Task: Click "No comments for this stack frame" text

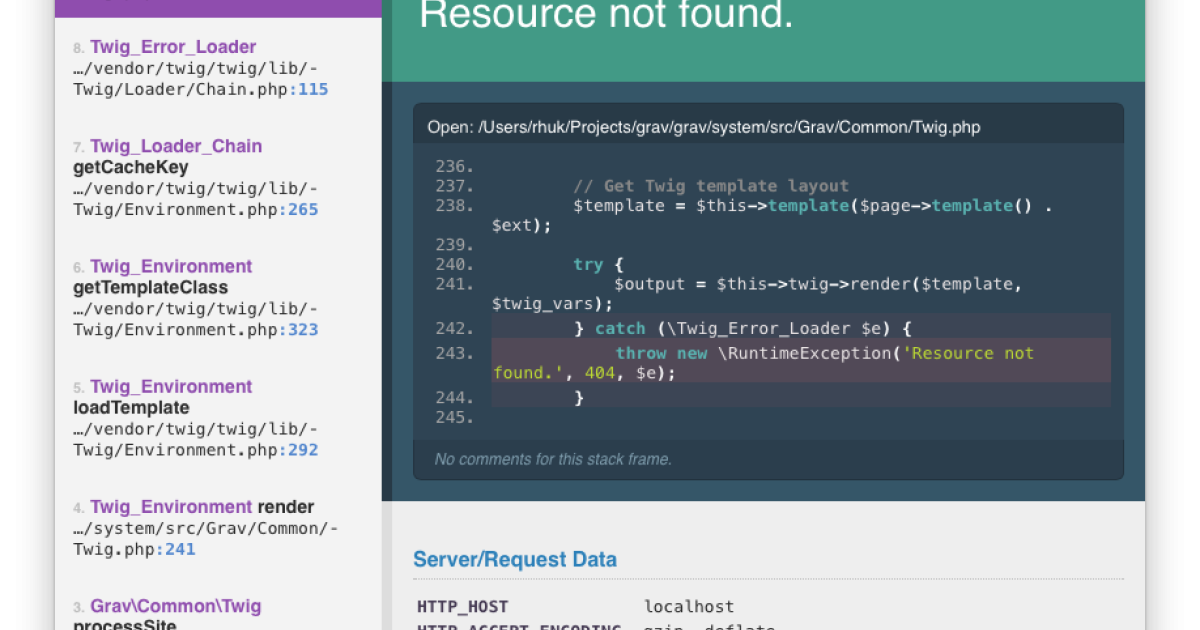Action: point(553,459)
